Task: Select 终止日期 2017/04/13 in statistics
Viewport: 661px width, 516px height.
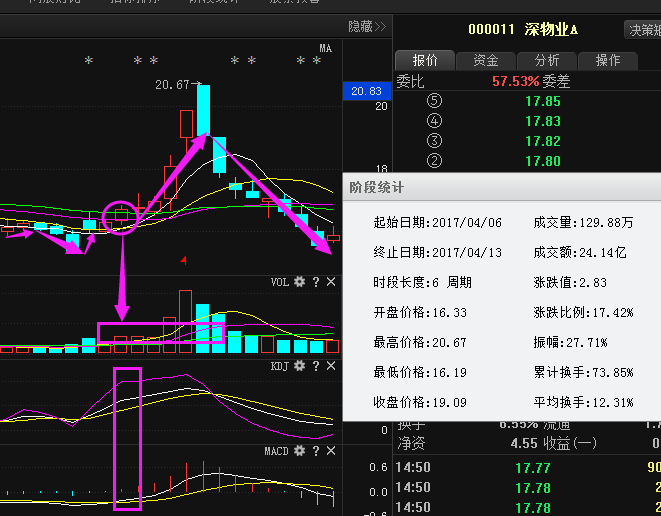Action: pos(437,252)
